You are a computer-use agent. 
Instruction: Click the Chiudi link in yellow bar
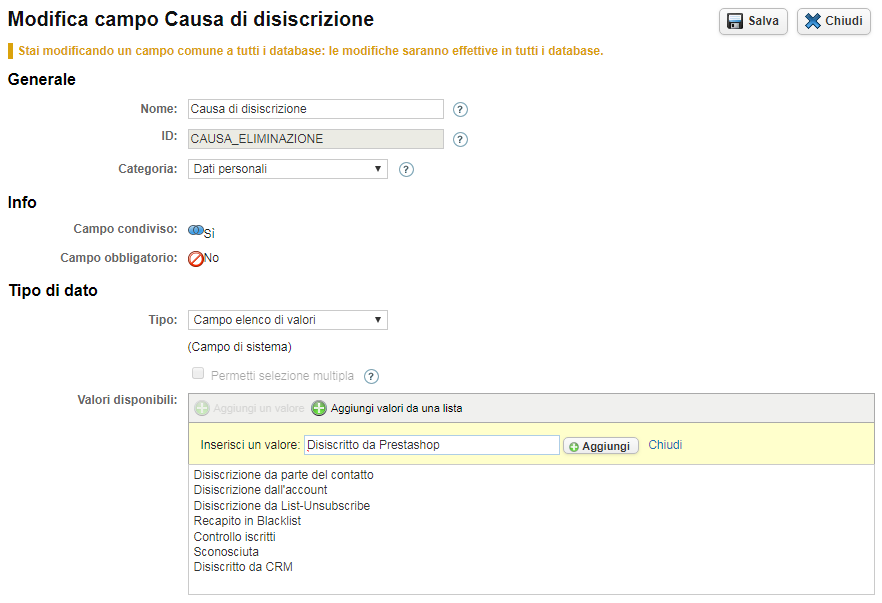(665, 445)
